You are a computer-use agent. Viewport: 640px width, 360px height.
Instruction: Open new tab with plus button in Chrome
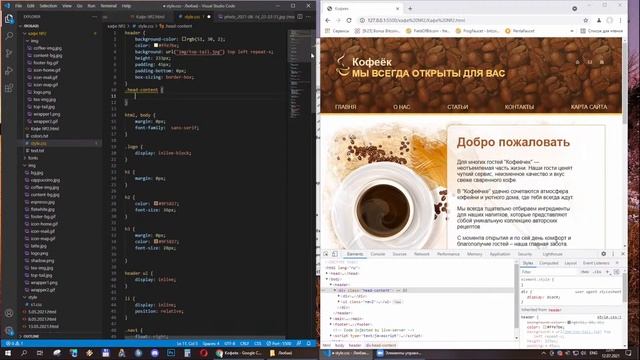[410, 8]
